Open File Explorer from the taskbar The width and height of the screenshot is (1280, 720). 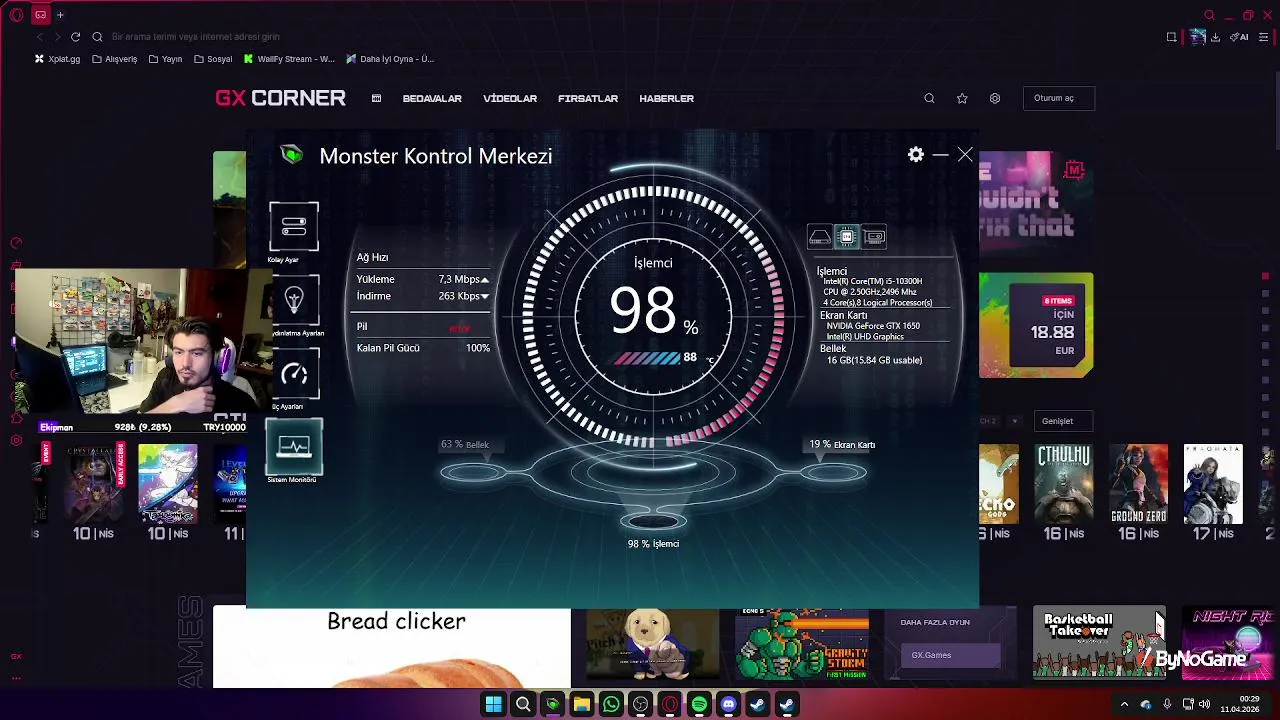pos(581,705)
